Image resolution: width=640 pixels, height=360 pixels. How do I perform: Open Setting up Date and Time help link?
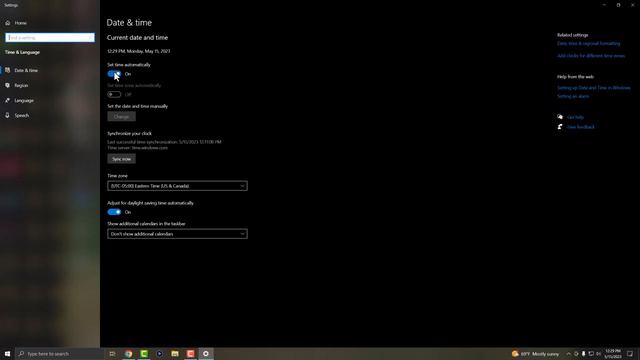click(593, 88)
